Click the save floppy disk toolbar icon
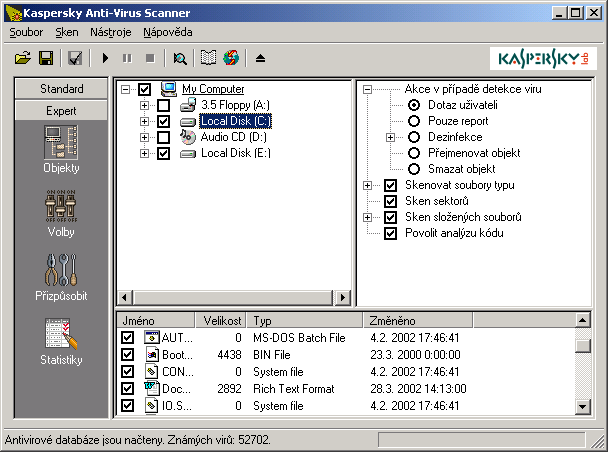The height and width of the screenshot is (452, 608). (46, 59)
